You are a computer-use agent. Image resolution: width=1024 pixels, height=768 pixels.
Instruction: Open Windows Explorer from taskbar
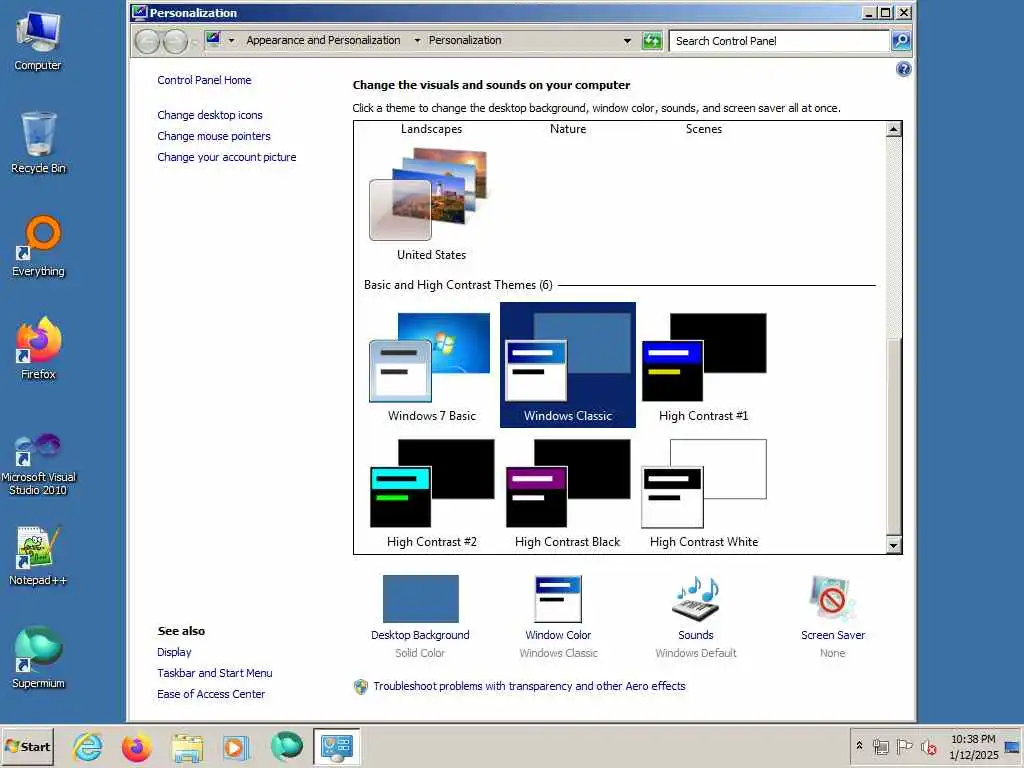[187, 747]
